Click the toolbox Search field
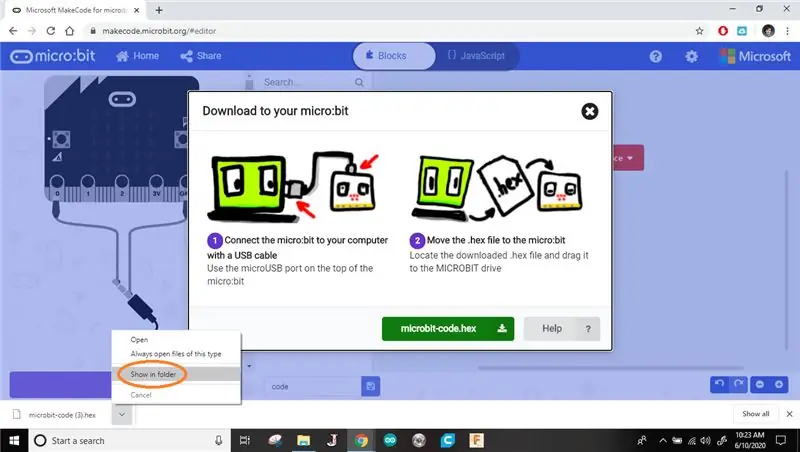800x452 pixels. (306, 82)
